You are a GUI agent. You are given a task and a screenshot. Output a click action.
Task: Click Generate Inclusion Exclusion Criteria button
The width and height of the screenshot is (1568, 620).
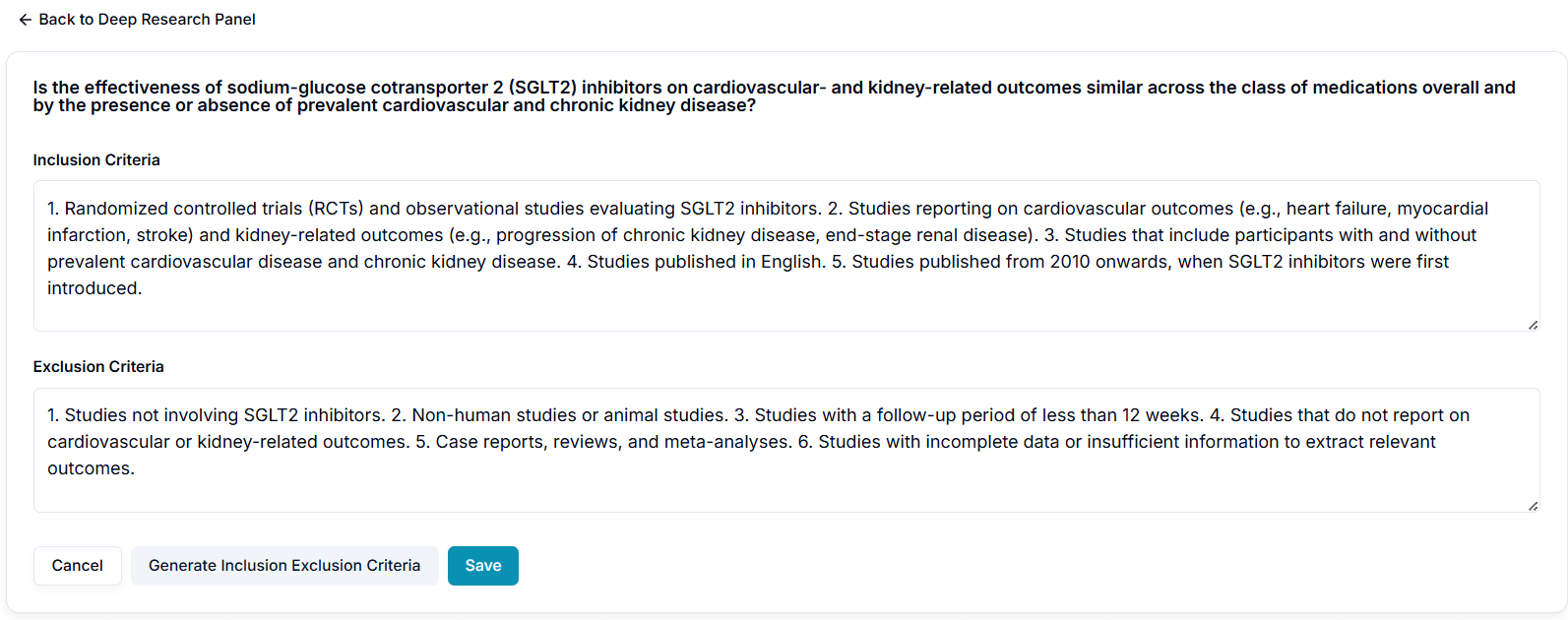pos(284,566)
